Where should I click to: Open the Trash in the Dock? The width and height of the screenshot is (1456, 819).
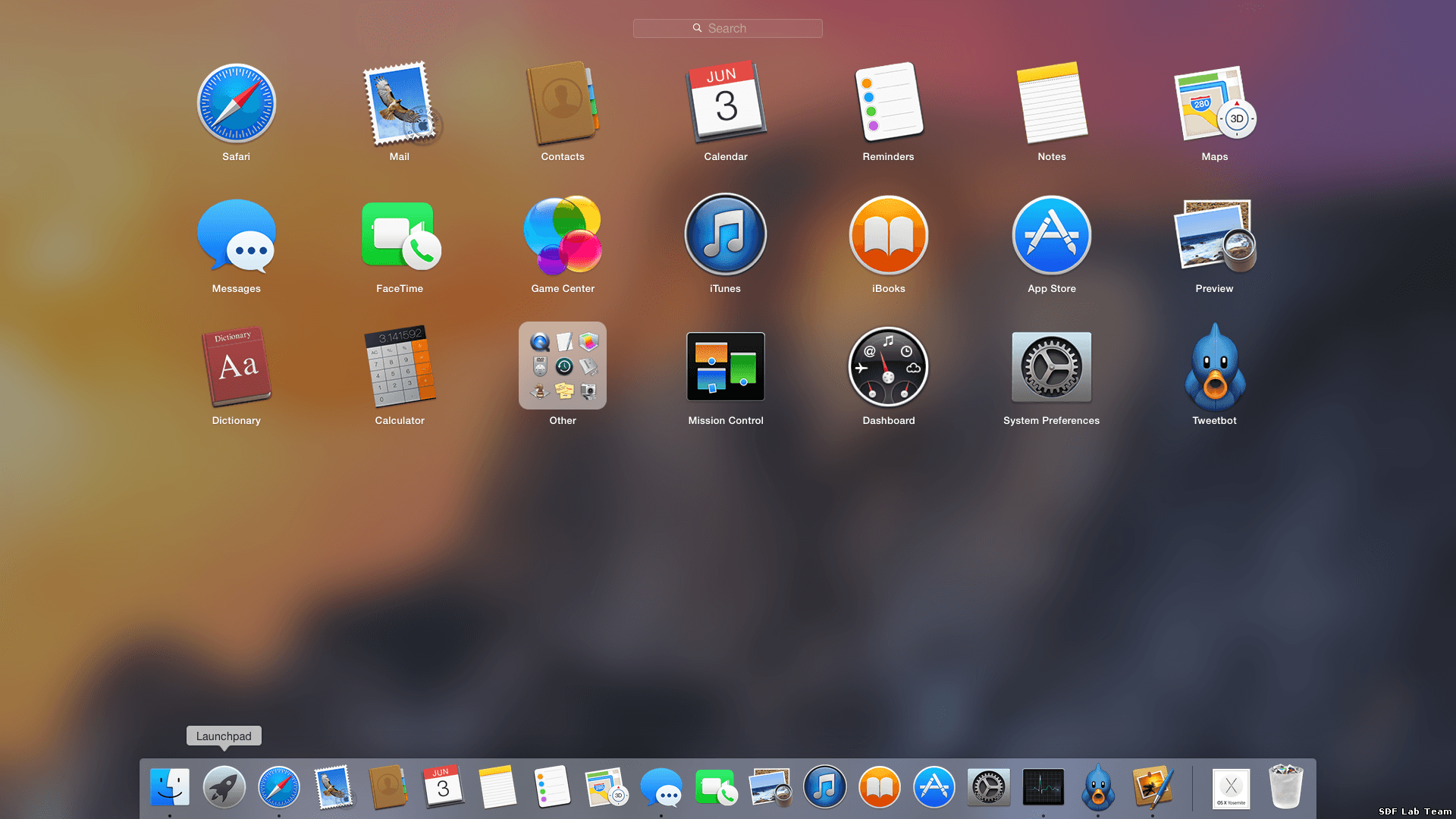tap(1286, 786)
